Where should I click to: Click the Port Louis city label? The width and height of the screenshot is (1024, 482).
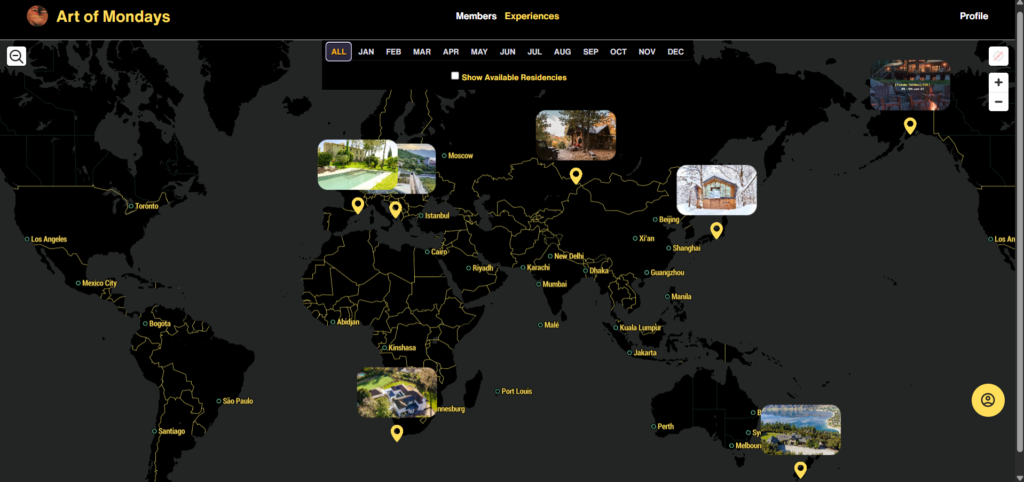point(517,391)
